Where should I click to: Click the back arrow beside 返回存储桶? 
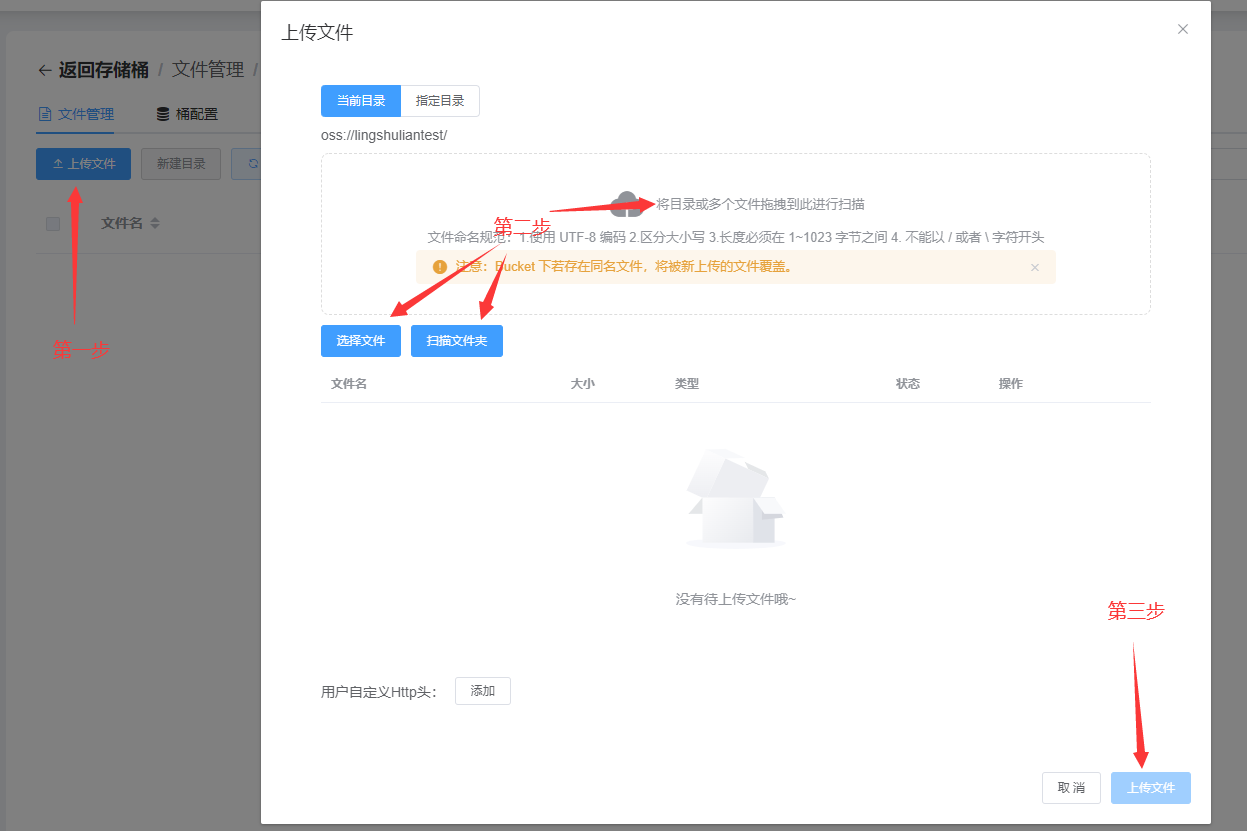44,70
